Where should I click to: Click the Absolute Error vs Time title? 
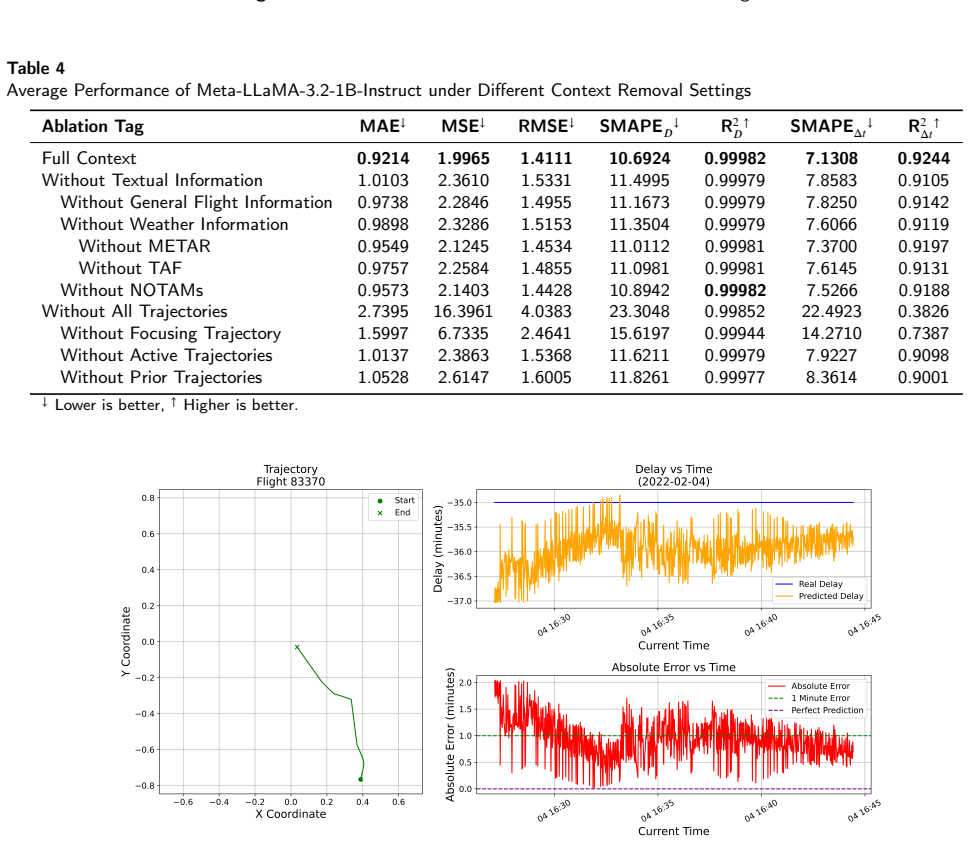tap(674, 667)
